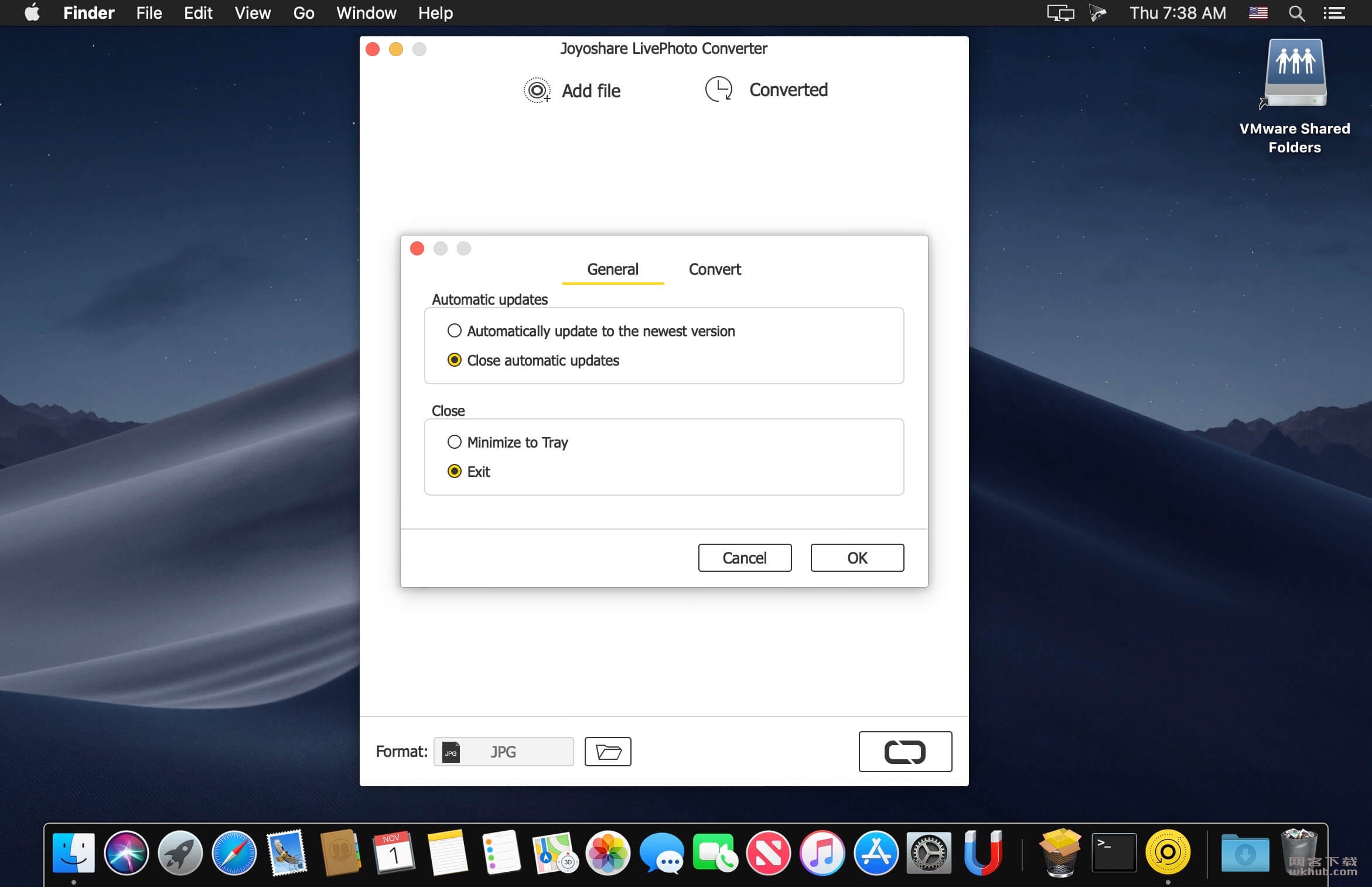Click the display mirroring menu bar icon

(x=1060, y=13)
